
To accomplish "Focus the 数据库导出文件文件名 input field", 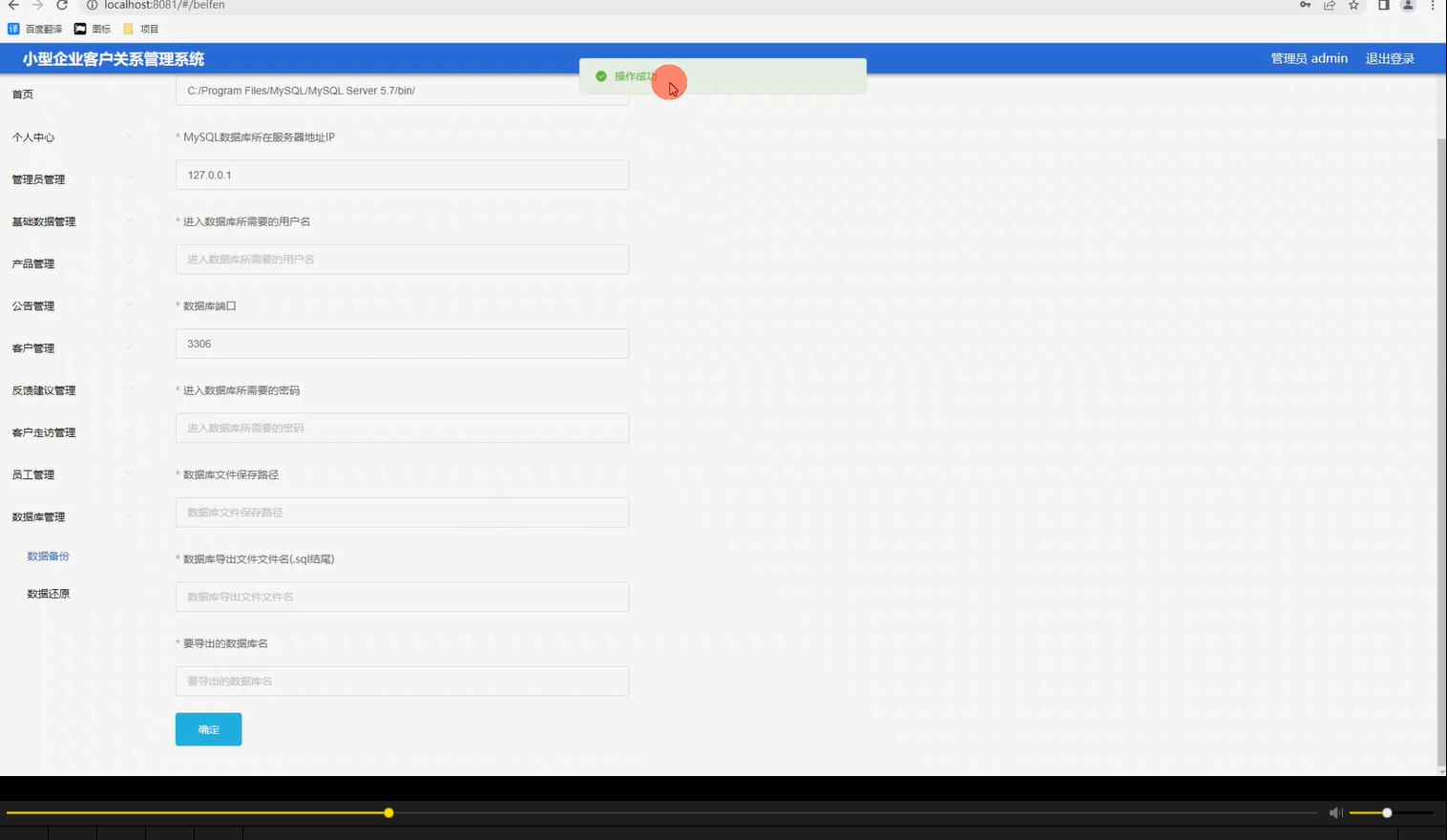I will 402,597.
